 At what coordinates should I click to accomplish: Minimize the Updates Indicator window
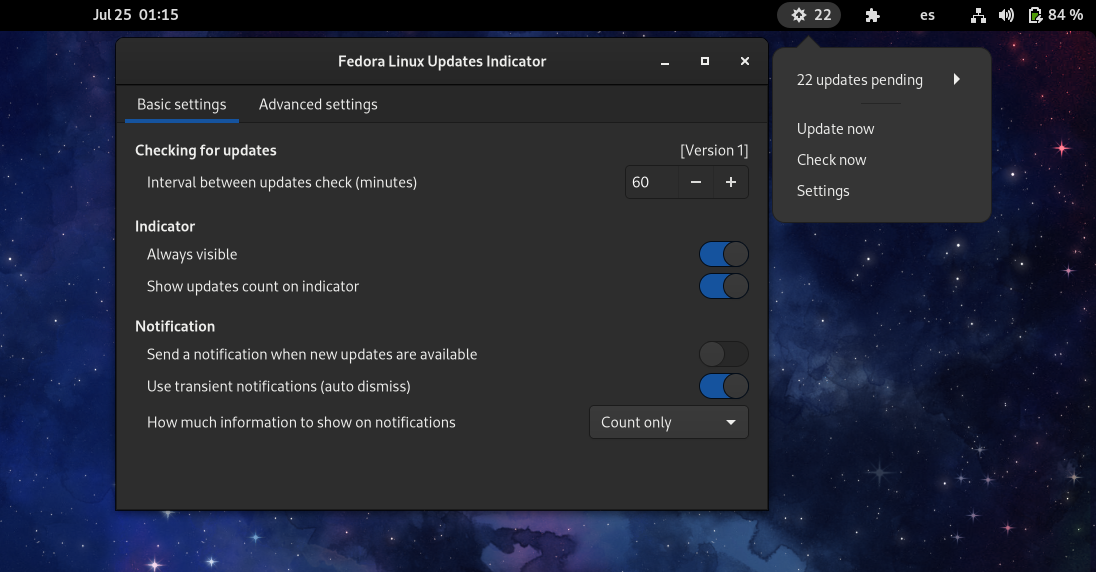click(665, 62)
